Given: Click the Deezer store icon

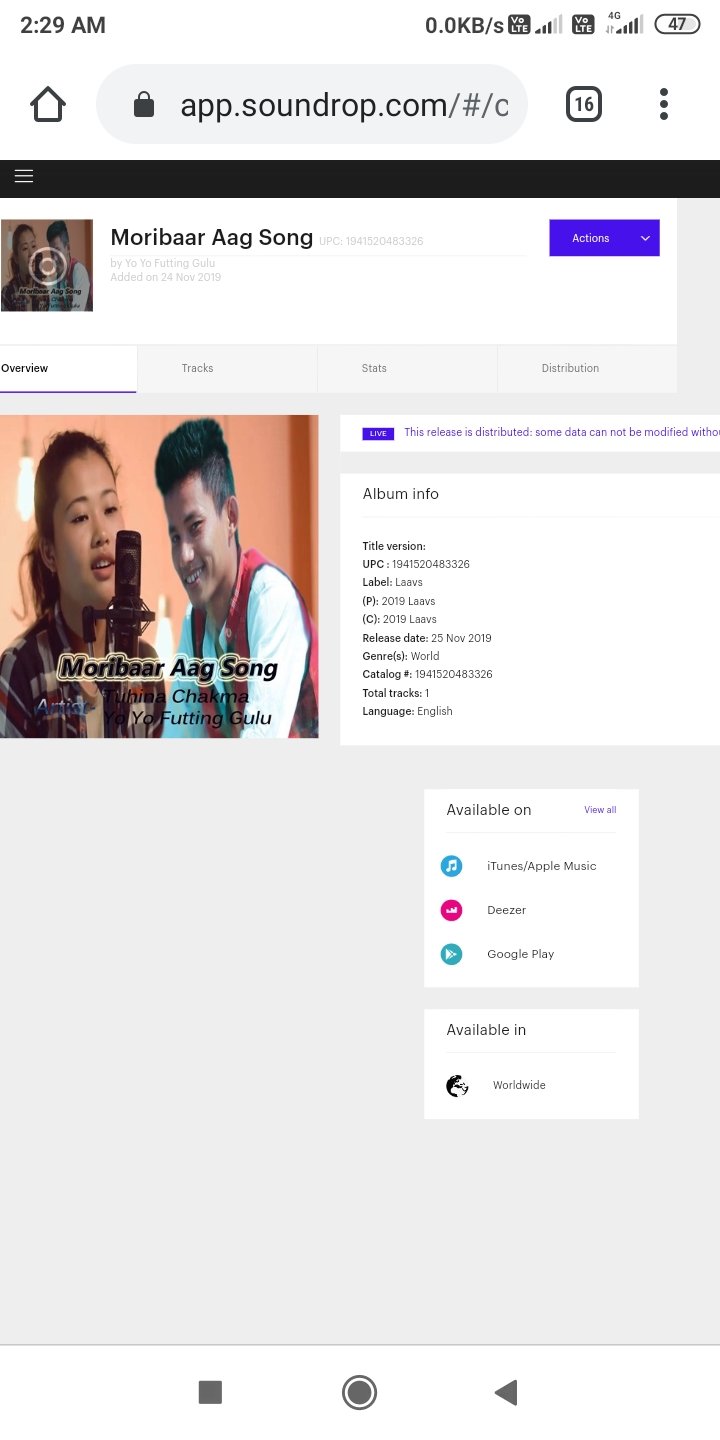Looking at the screenshot, I should point(452,910).
